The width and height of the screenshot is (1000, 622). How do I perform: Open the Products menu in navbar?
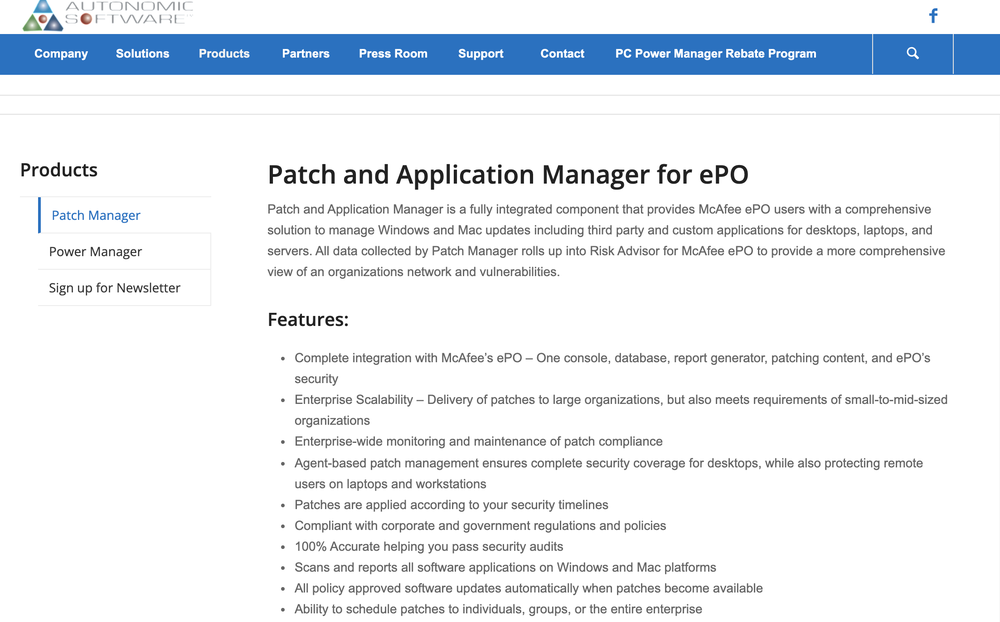(224, 54)
